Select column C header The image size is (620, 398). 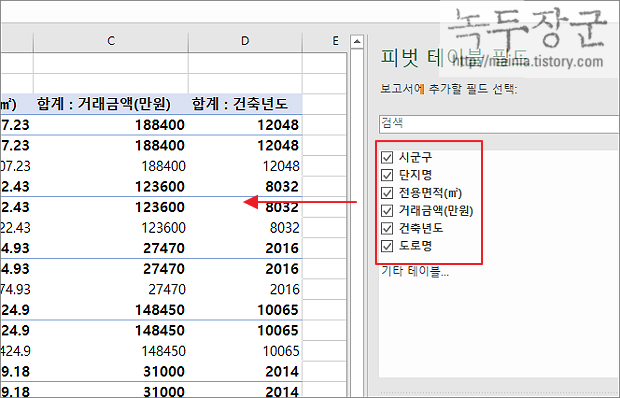111,41
